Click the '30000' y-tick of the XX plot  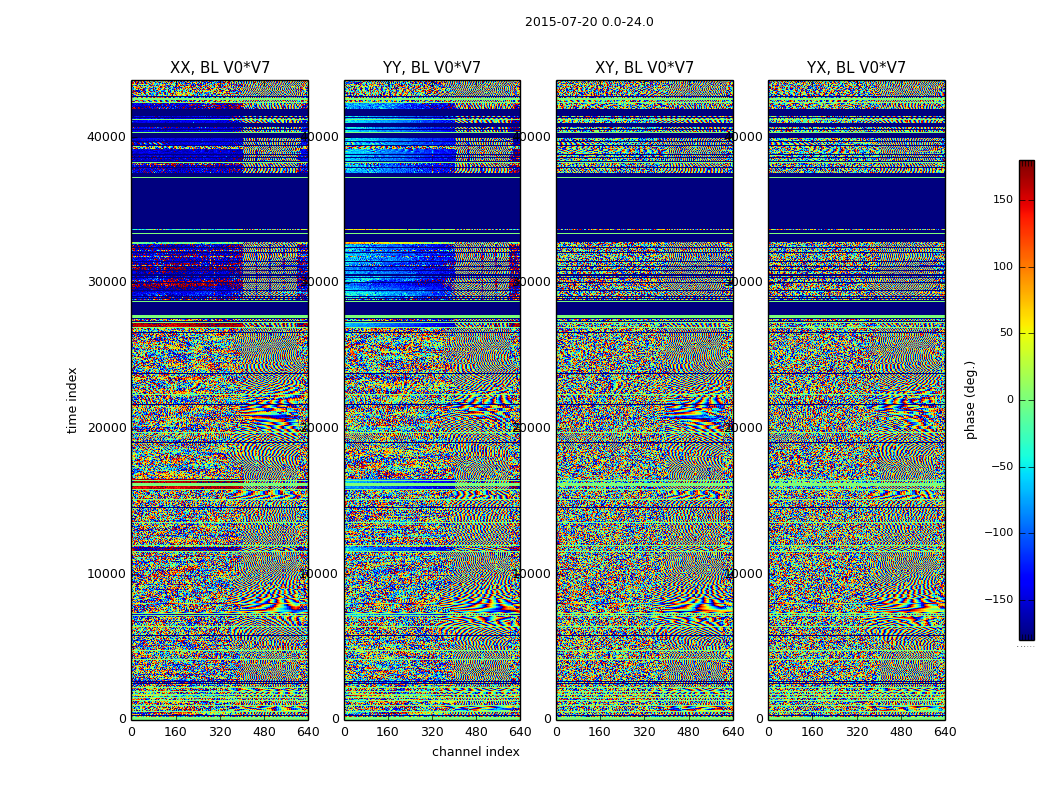pos(106,282)
